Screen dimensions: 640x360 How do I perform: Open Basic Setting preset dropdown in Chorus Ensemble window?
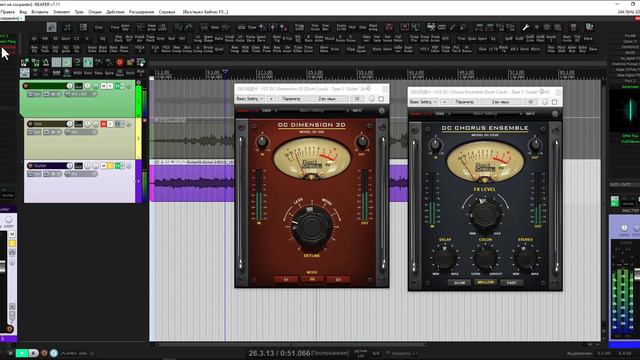424,102
